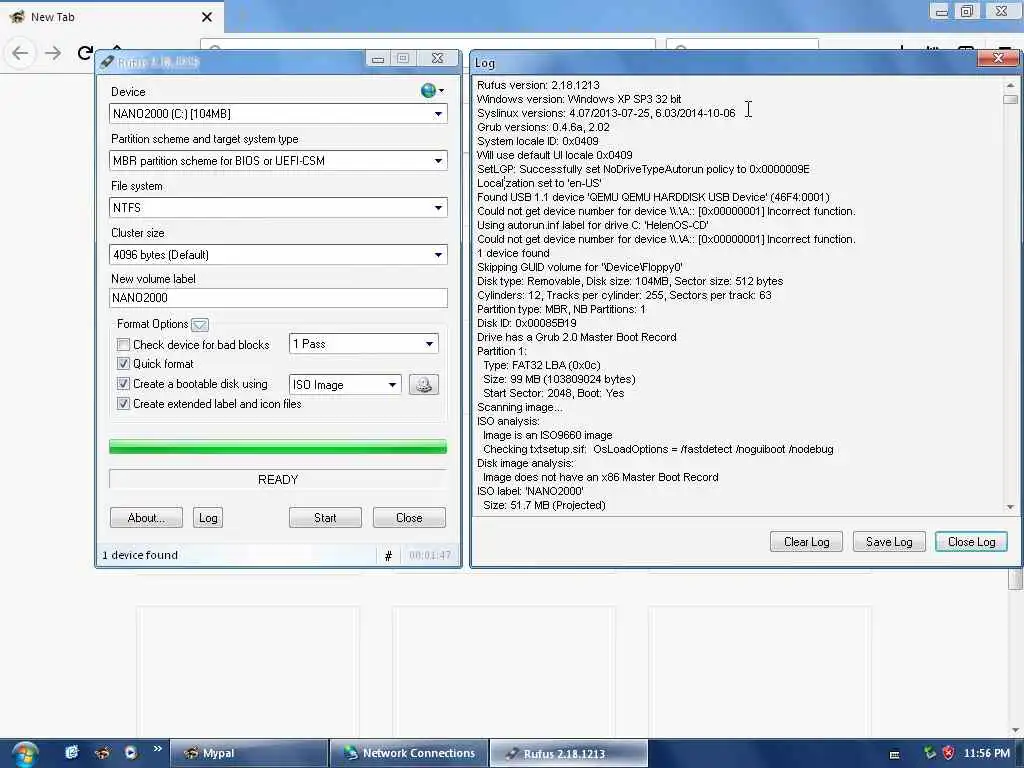The height and width of the screenshot is (768, 1024).
Task: Click log line 'Drive has a Grub 2.0 Master Boot Record'
Action: pyautogui.click(x=577, y=337)
